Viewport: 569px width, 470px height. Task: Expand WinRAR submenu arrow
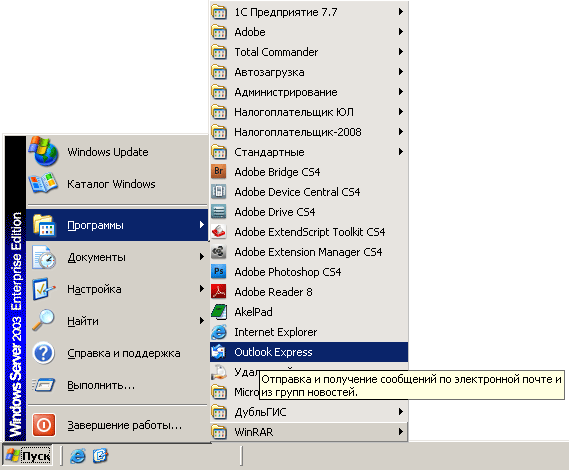pos(401,432)
